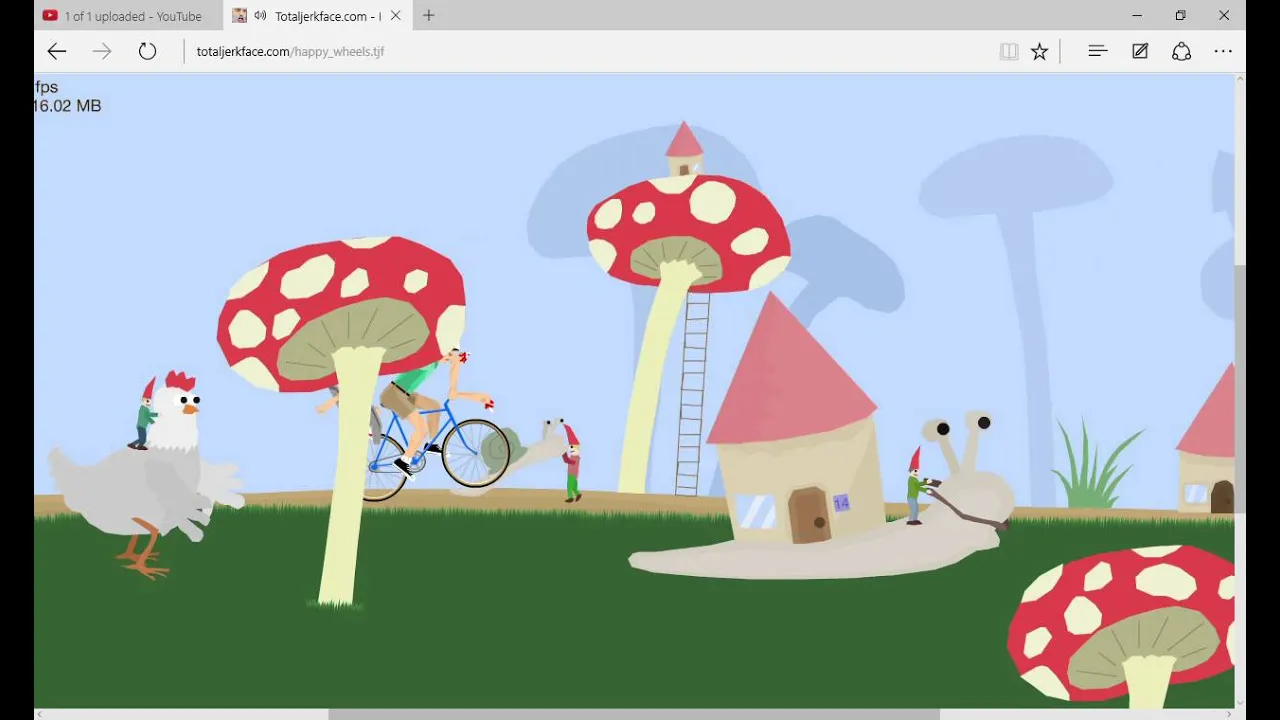Open the Share icon in toolbar
The image size is (1280, 720).
coord(1182,51)
